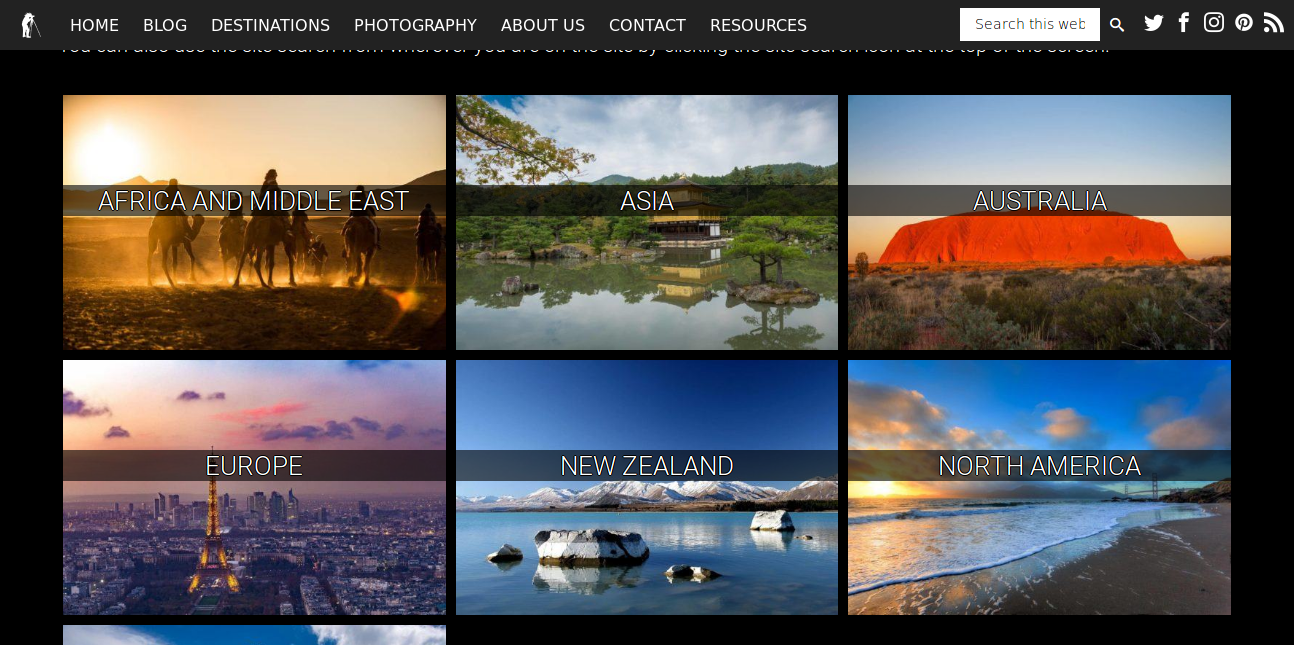Open the Africa and Middle East destination thumbnail
The height and width of the screenshot is (645, 1294).
coord(254,222)
